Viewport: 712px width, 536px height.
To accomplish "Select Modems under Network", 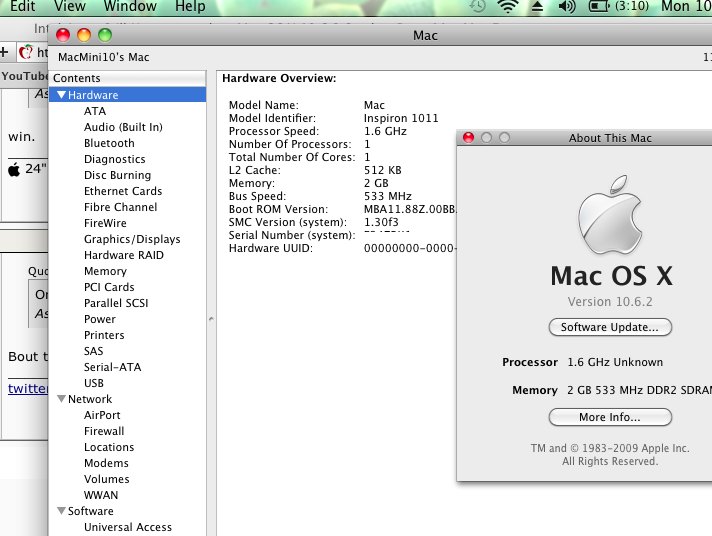I will [106, 463].
